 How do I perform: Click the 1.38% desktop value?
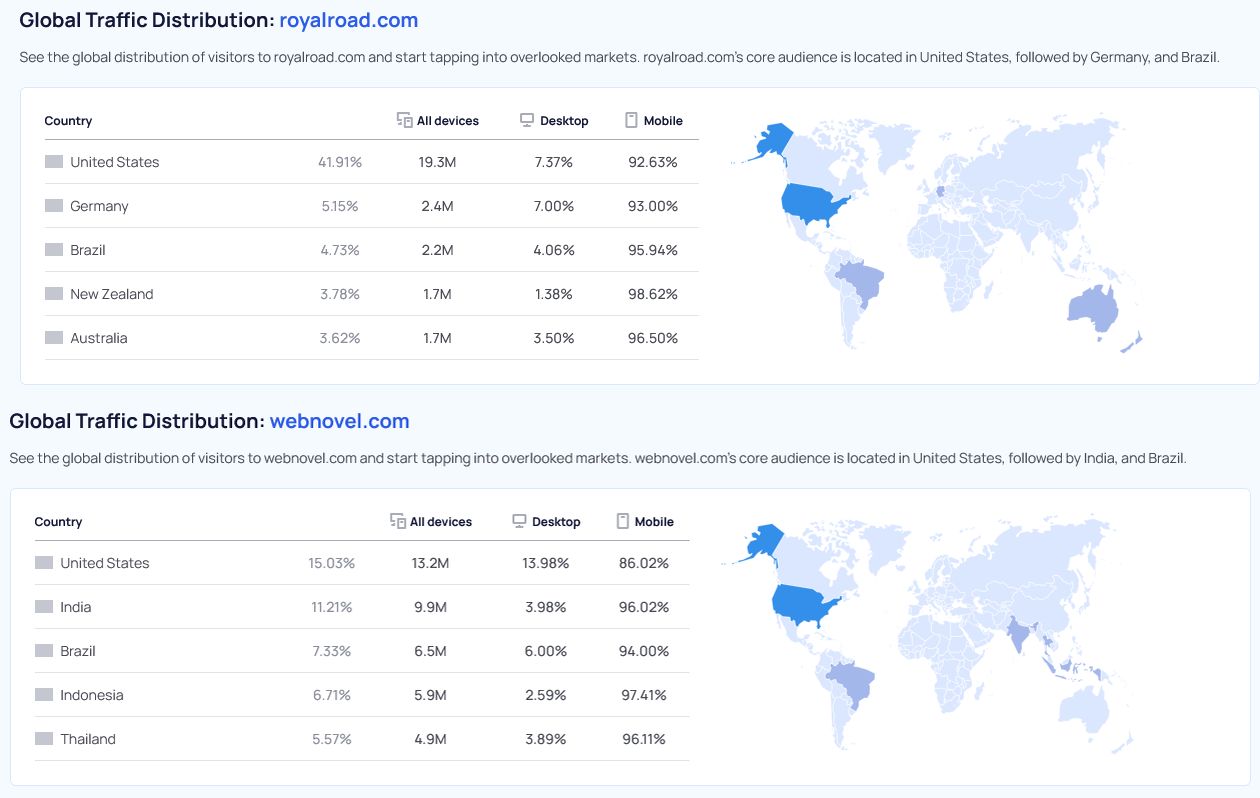coord(554,294)
